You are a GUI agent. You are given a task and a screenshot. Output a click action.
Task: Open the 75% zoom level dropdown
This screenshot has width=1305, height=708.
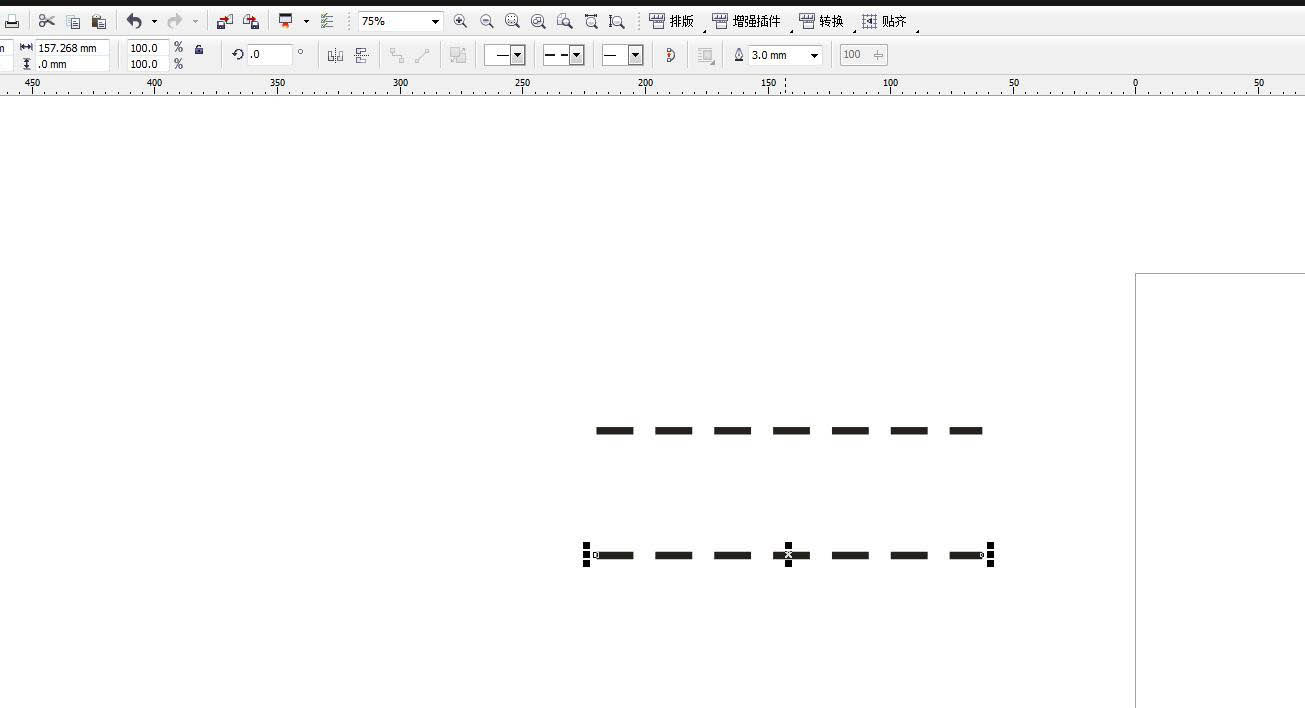435,21
